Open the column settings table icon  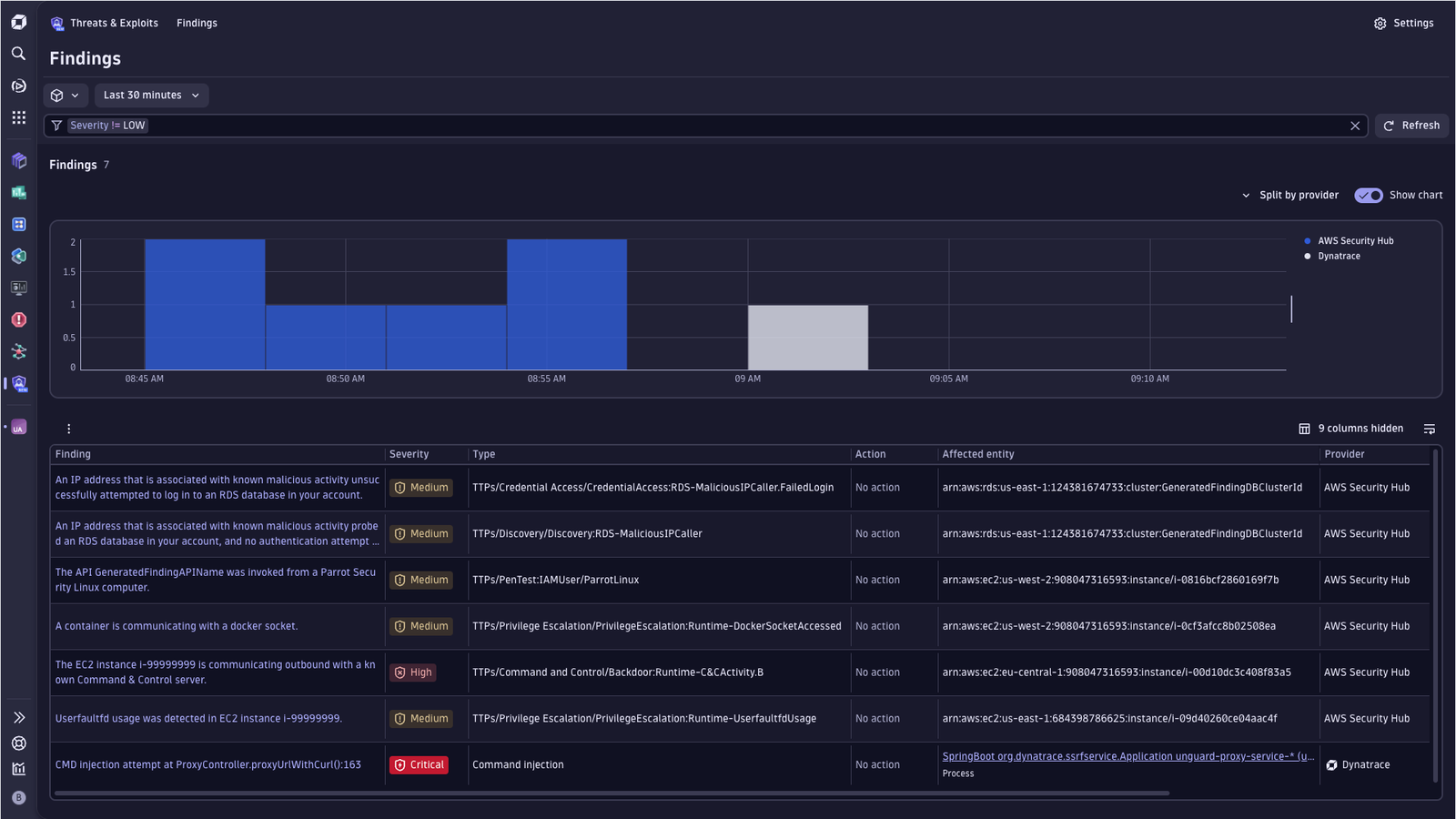pyautogui.click(x=1304, y=429)
